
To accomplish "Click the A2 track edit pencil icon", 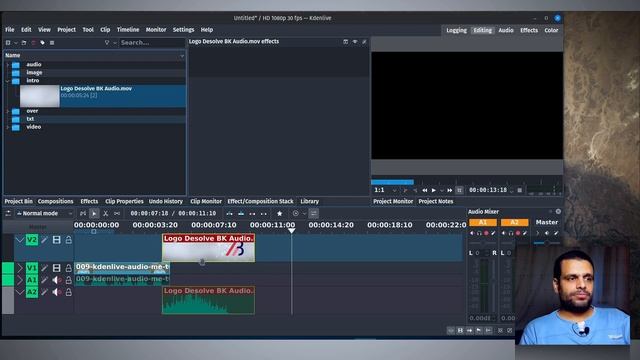I will (x=44, y=292).
